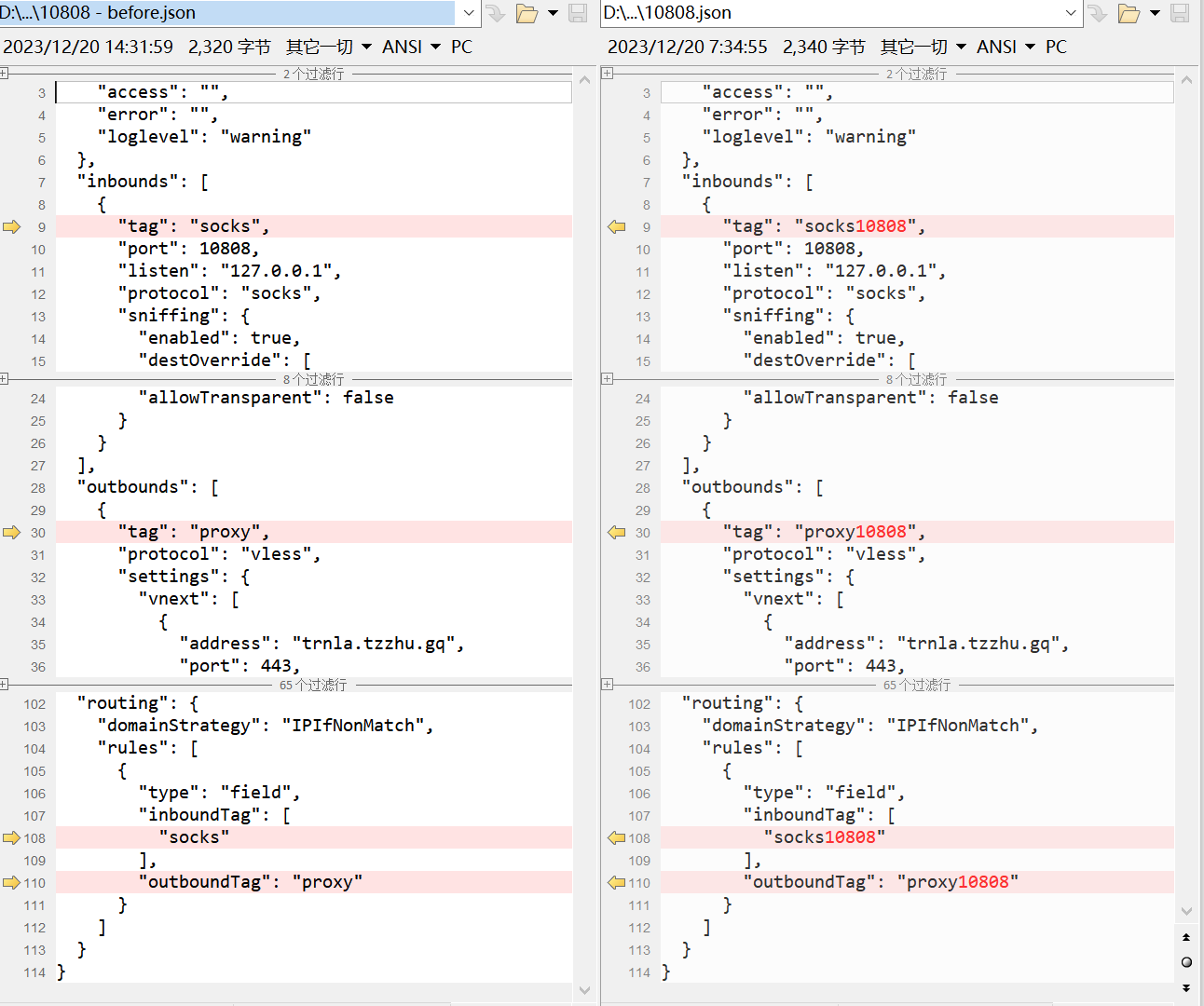Screen dimensions: 1204x1006
Task: Click the round marker button in right scrollbar
Action: point(1186,962)
